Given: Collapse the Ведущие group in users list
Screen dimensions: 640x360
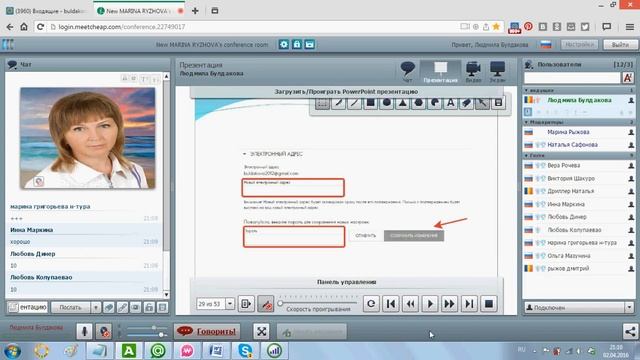Looking at the screenshot, I should [x=526, y=90].
